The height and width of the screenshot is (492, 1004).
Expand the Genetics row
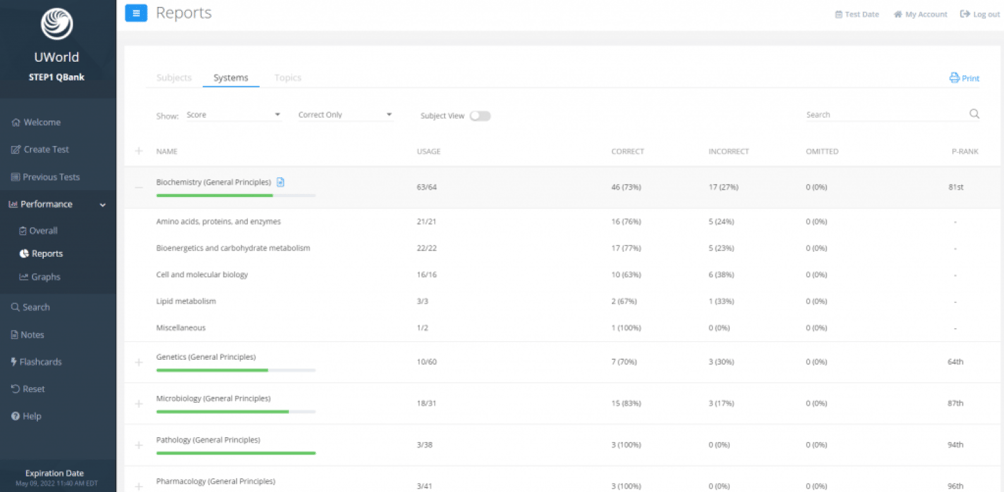(139, 362)
